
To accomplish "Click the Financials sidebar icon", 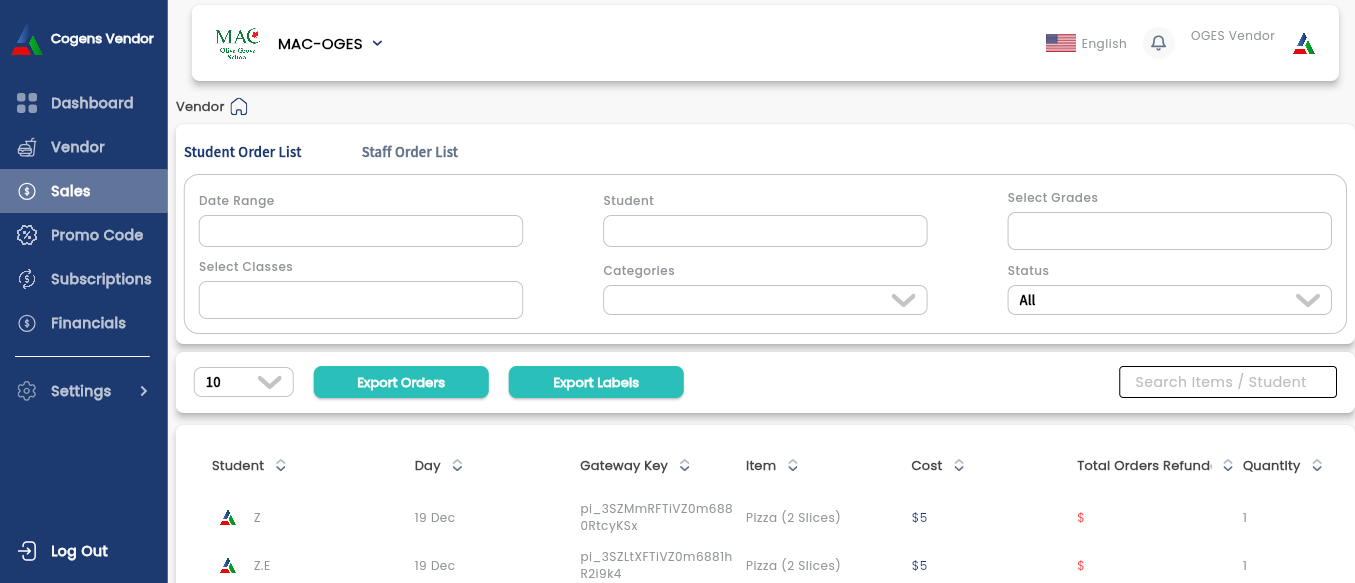I will [x=27, y=323].
